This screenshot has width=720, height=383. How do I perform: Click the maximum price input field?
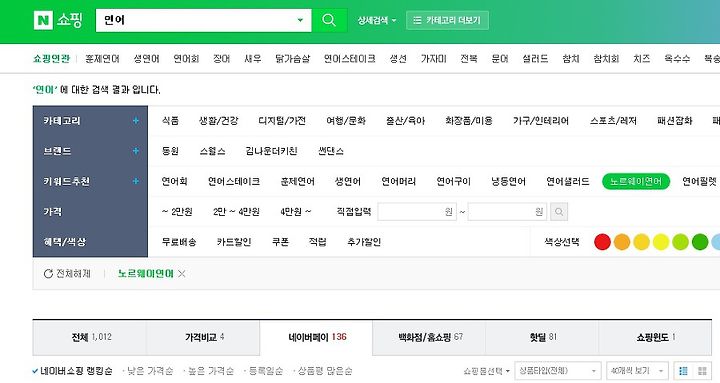pos(507,212)
